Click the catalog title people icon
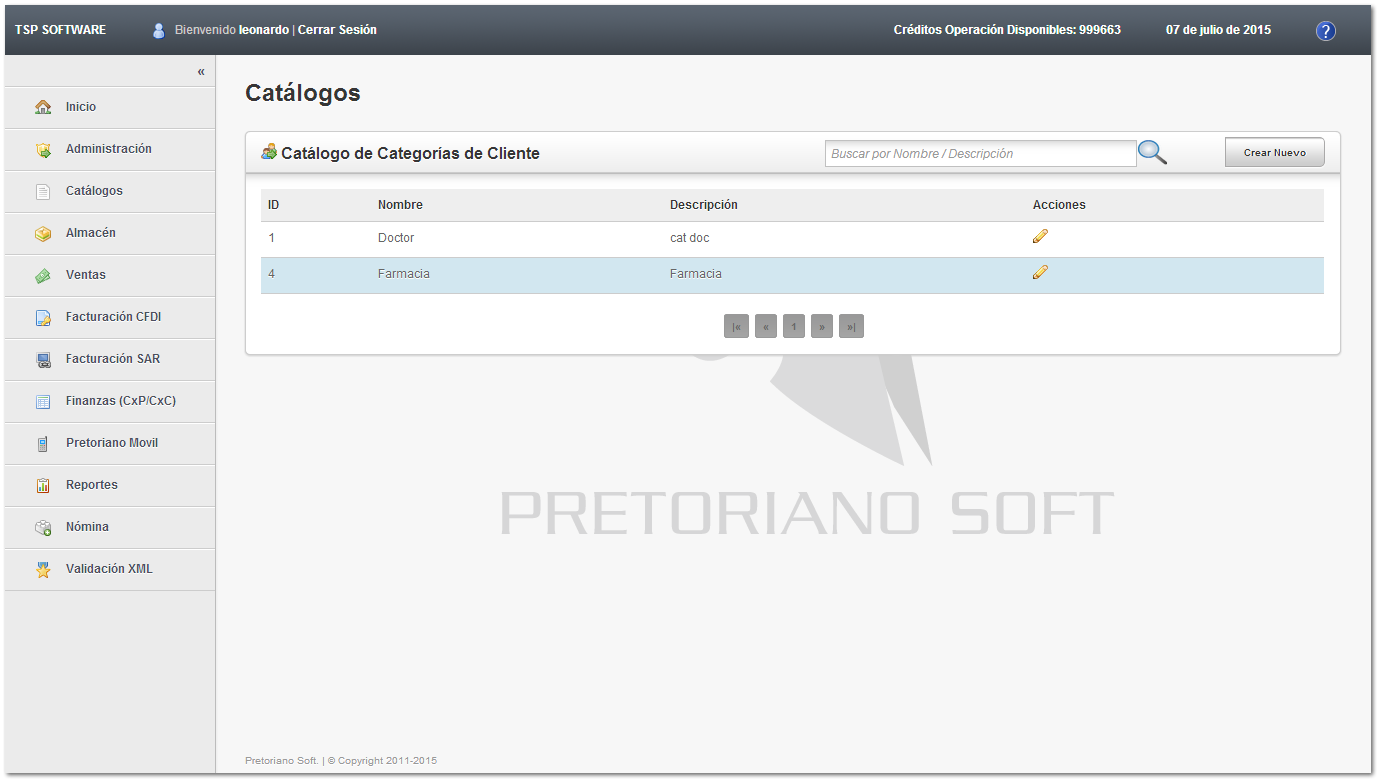 [269, 152]
